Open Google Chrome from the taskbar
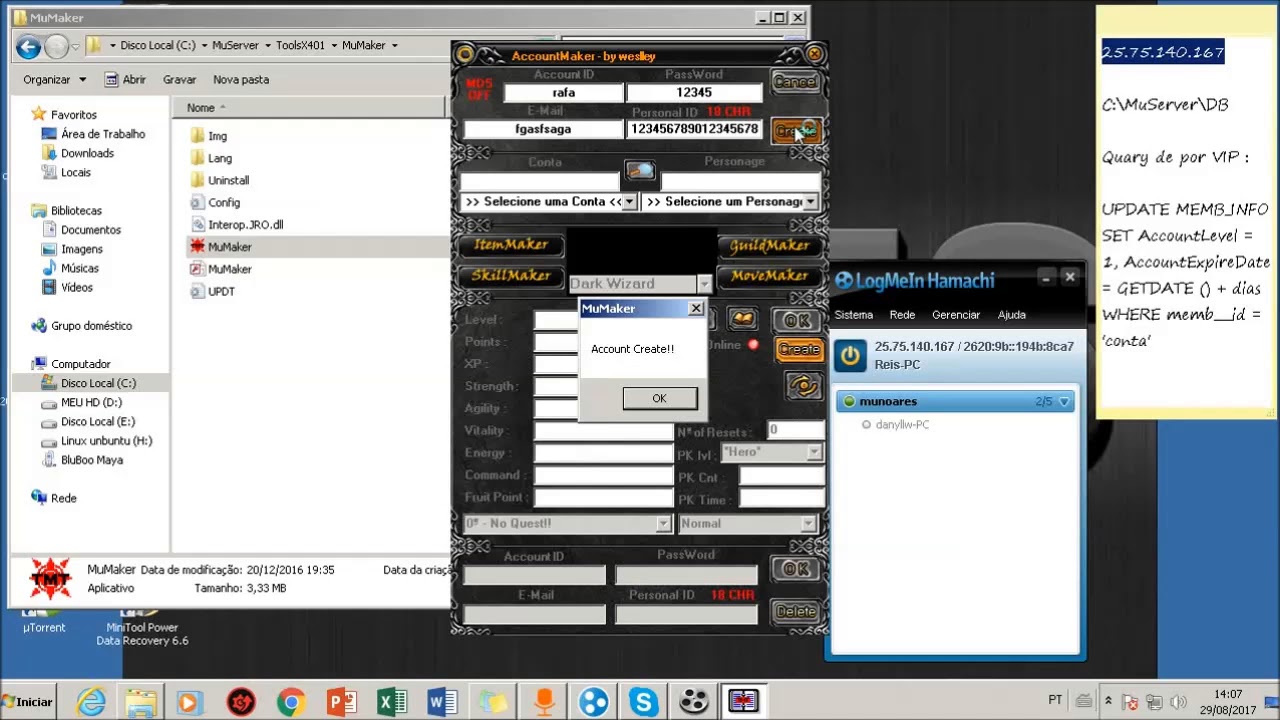The image size is (1280, 720). coord(291,703)
